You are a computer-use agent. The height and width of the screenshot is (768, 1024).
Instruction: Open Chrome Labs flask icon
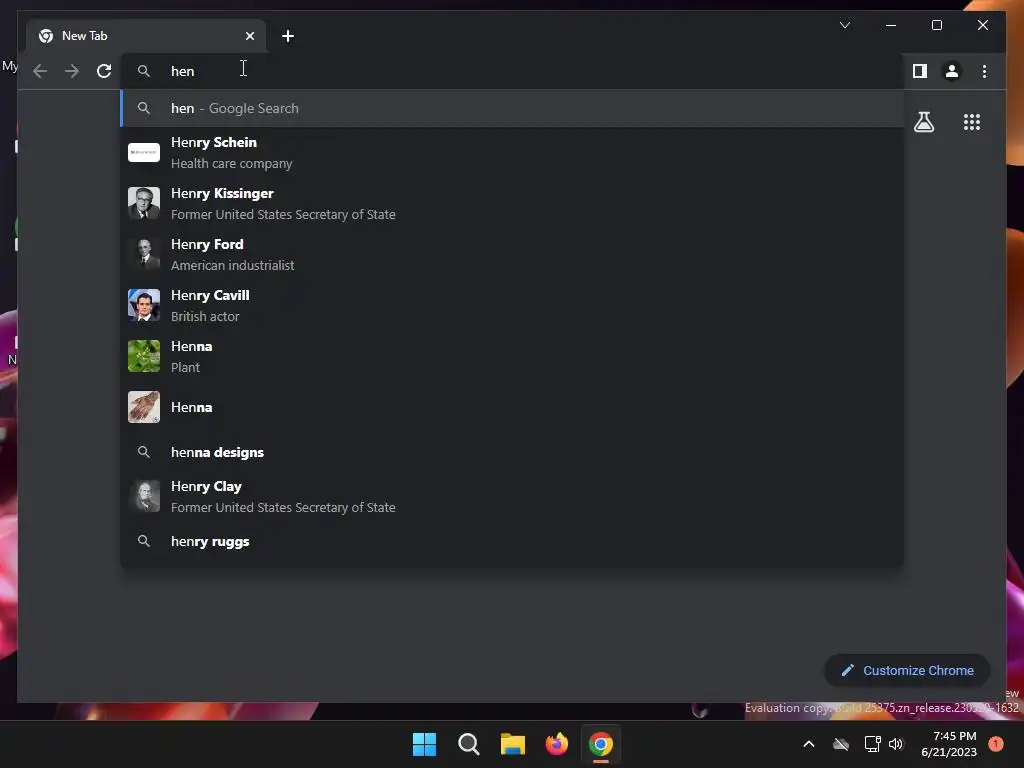click(923, 122)
